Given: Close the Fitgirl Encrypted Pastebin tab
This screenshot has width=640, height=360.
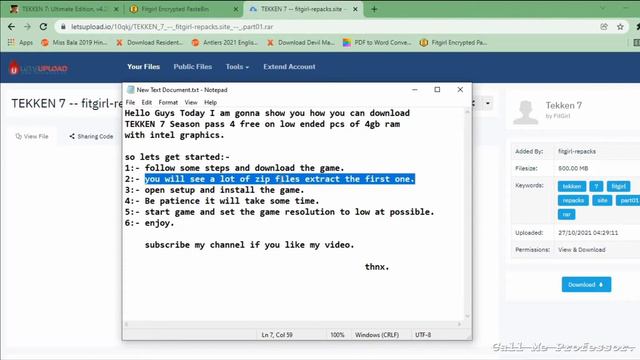Looking at the screenshot, I should point(236,9).
